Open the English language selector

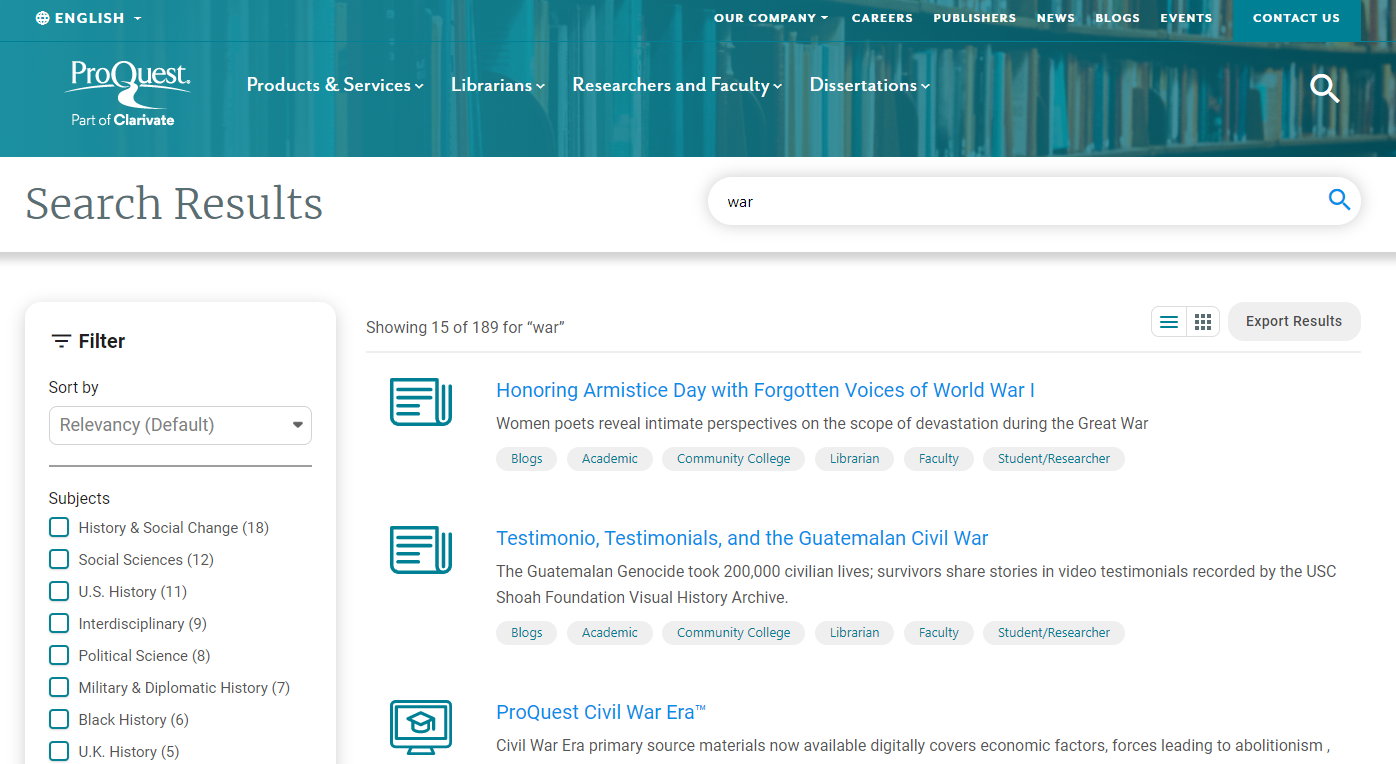(x=89, y=18)
